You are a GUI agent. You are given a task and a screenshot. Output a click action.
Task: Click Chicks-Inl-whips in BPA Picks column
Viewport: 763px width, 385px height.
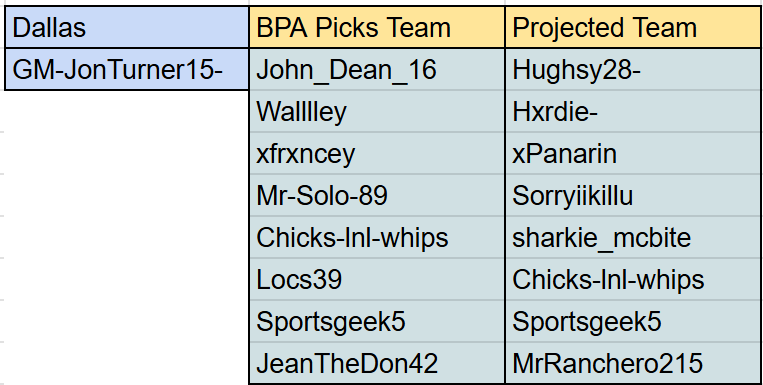(377, 237)
